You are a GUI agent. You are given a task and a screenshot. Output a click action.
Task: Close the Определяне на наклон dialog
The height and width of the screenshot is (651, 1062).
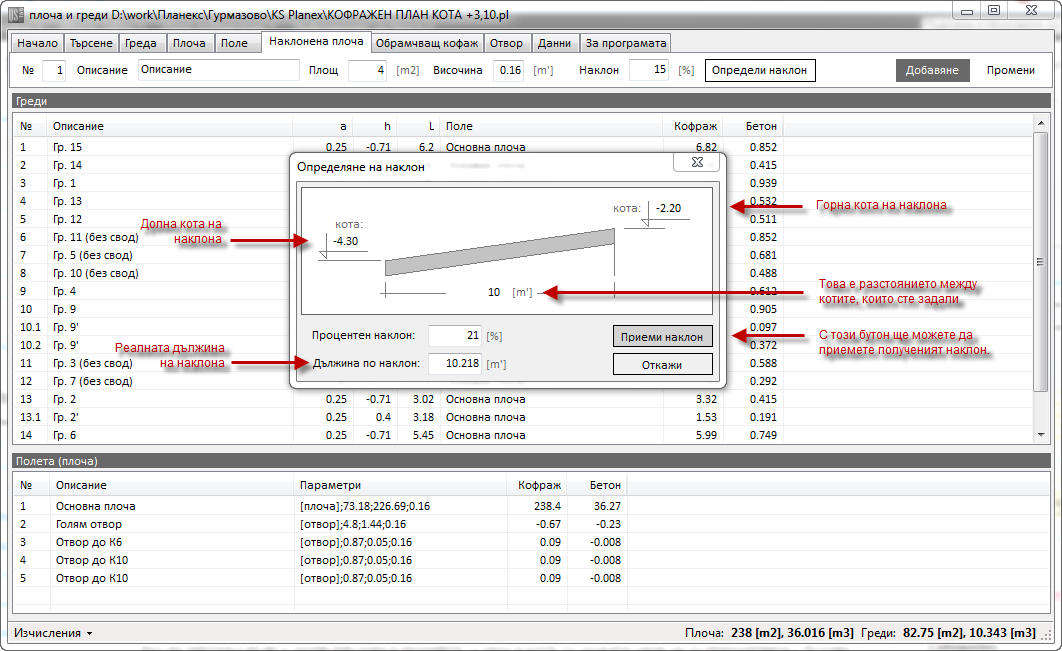click(696, 162)
